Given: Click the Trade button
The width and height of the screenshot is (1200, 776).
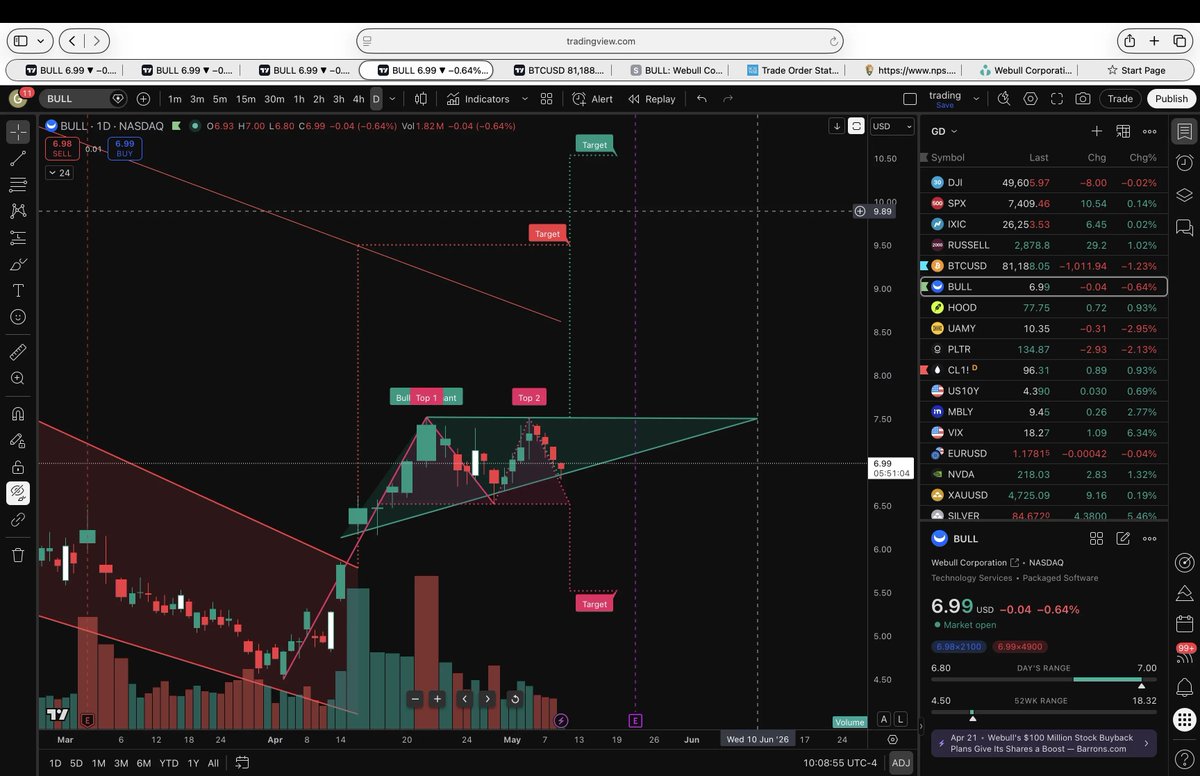Looking at the screenshot, I should tap(1120, 99).
